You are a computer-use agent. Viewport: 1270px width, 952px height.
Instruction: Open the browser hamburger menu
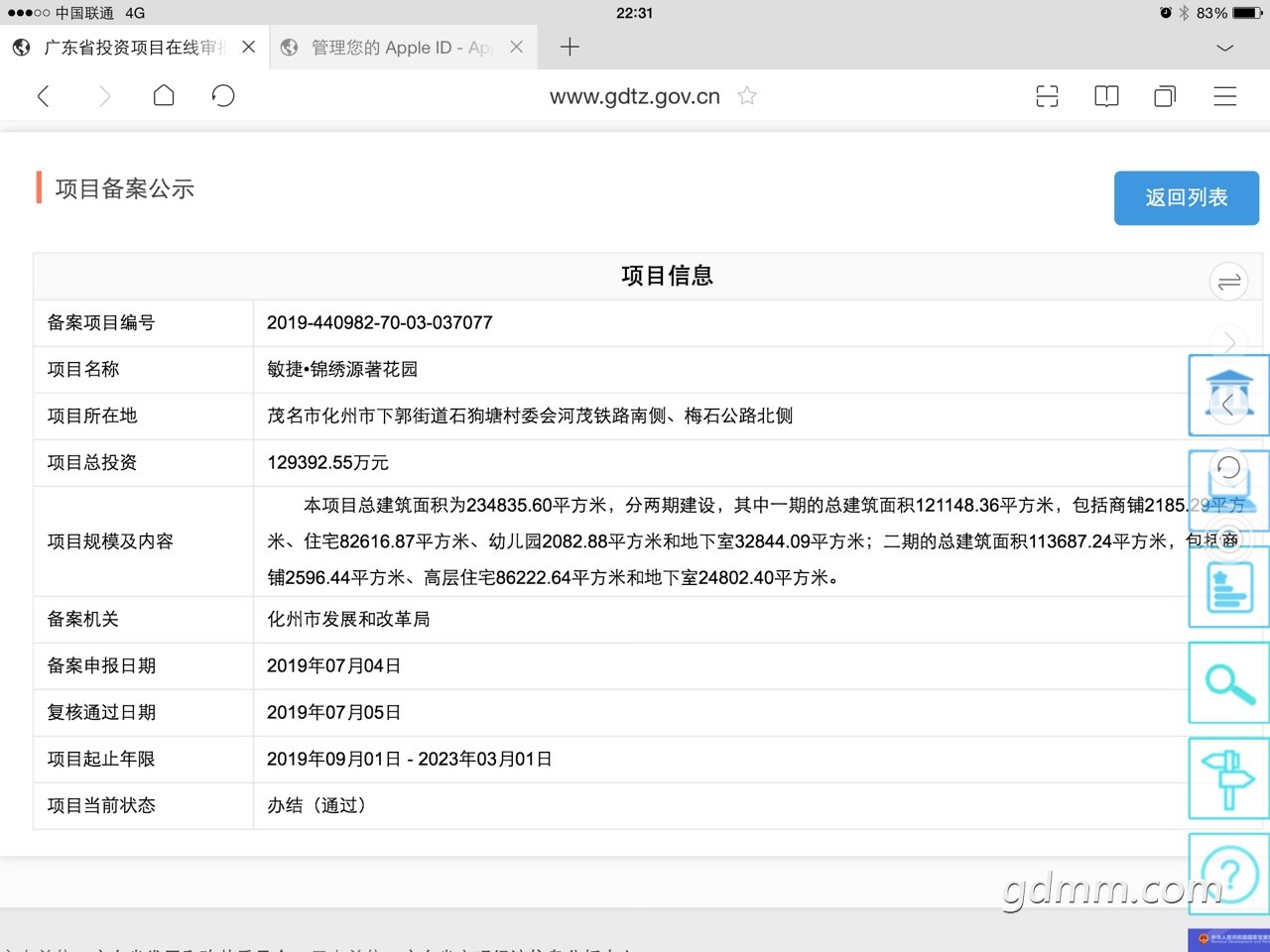(x=1225, y=96)
